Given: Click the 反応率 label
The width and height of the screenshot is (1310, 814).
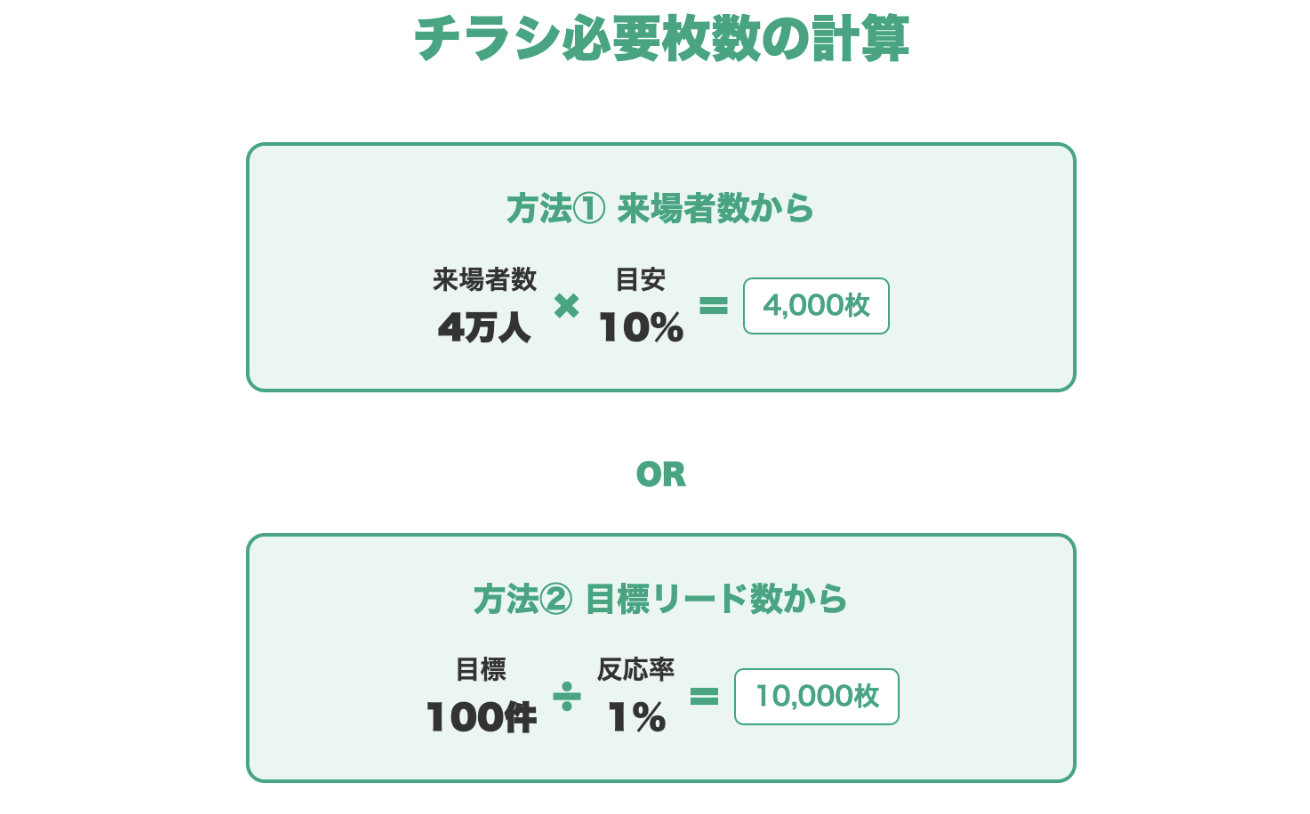Looking at the screenshot, I should (636, 670).
